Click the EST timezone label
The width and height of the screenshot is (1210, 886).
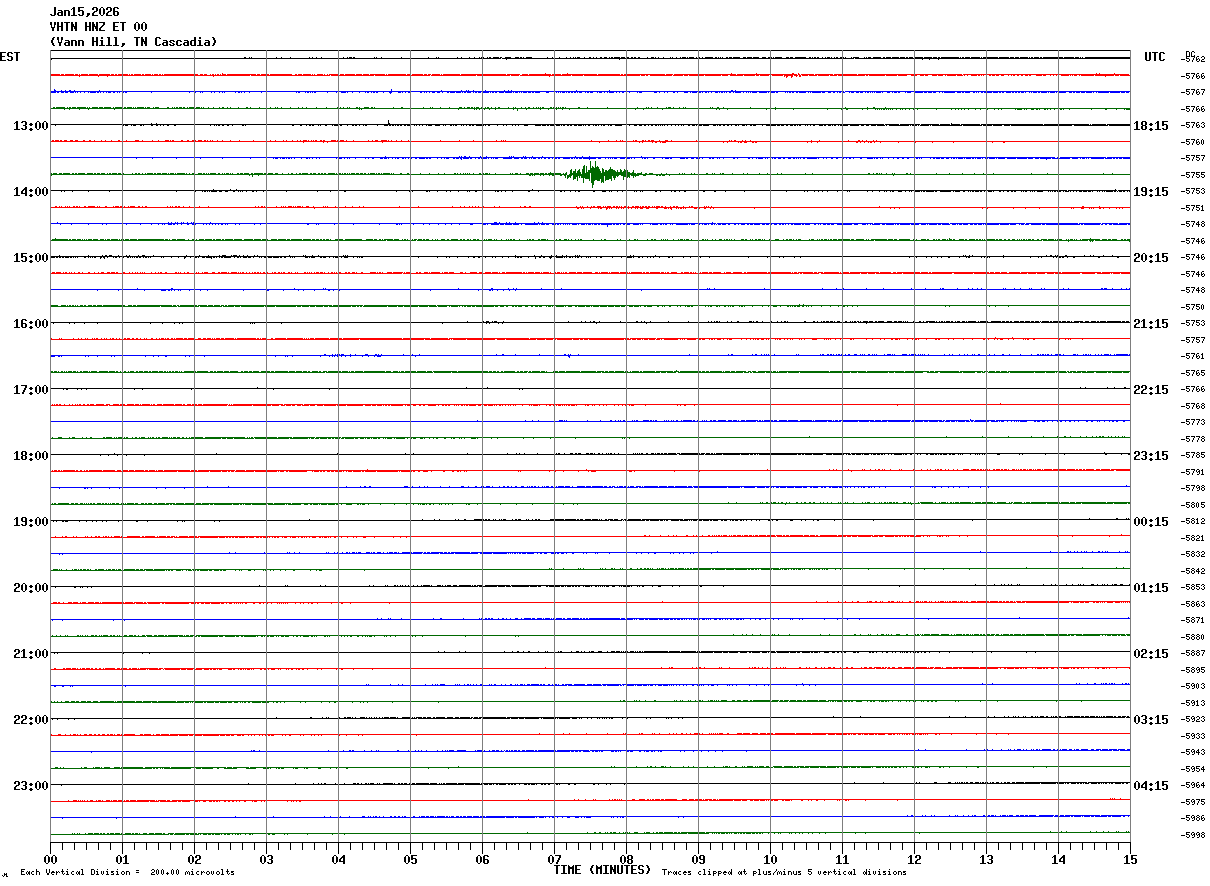[10, 57]
